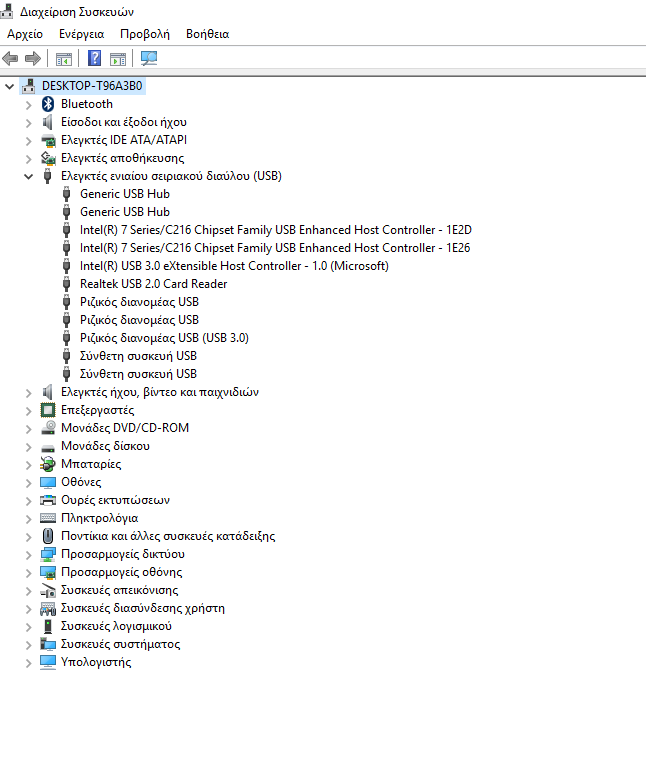
Task: Select Realtek USB 2.0 Card Reader
Action: click(x=153, y=284)
